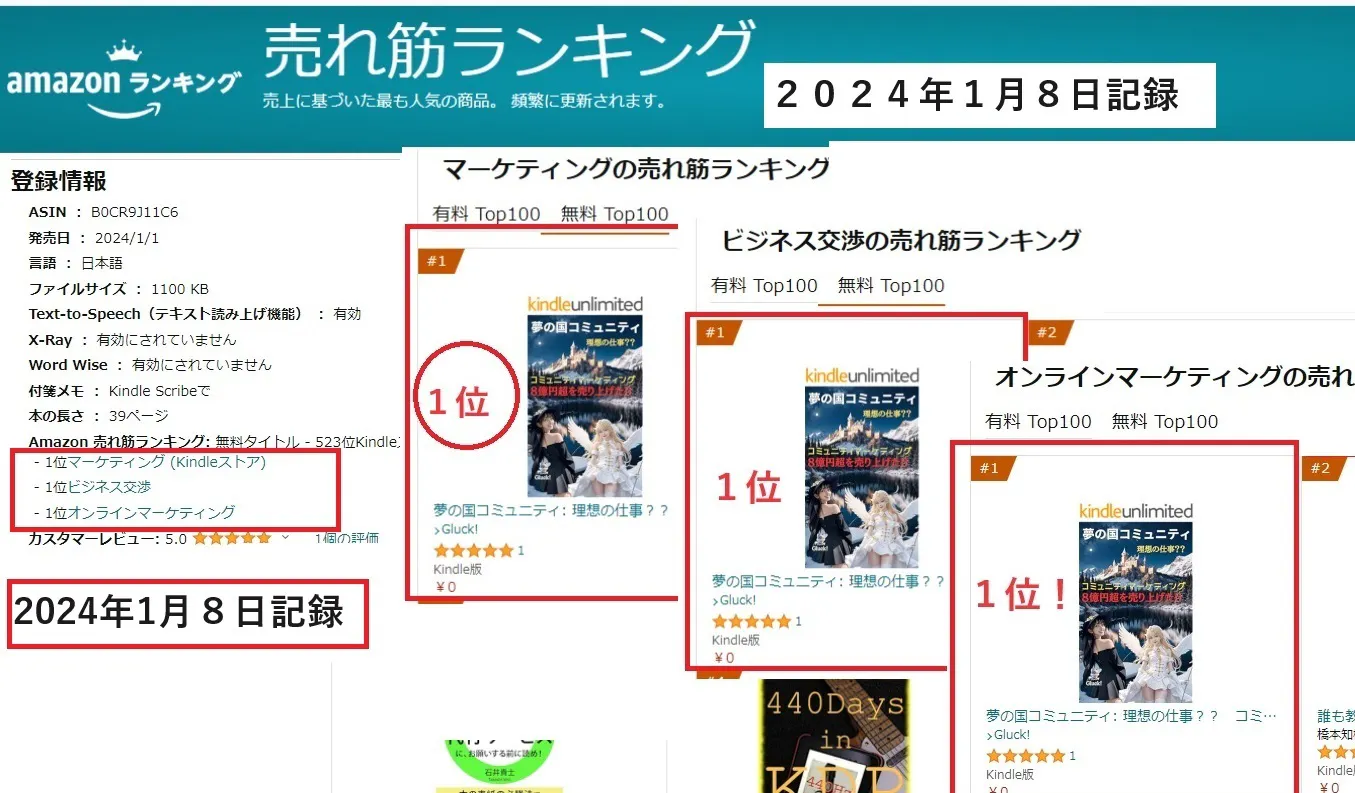The image size is (1355, 793).
Task: Click the 440Days book cover thumbnail
Action: tap(833, 736)
